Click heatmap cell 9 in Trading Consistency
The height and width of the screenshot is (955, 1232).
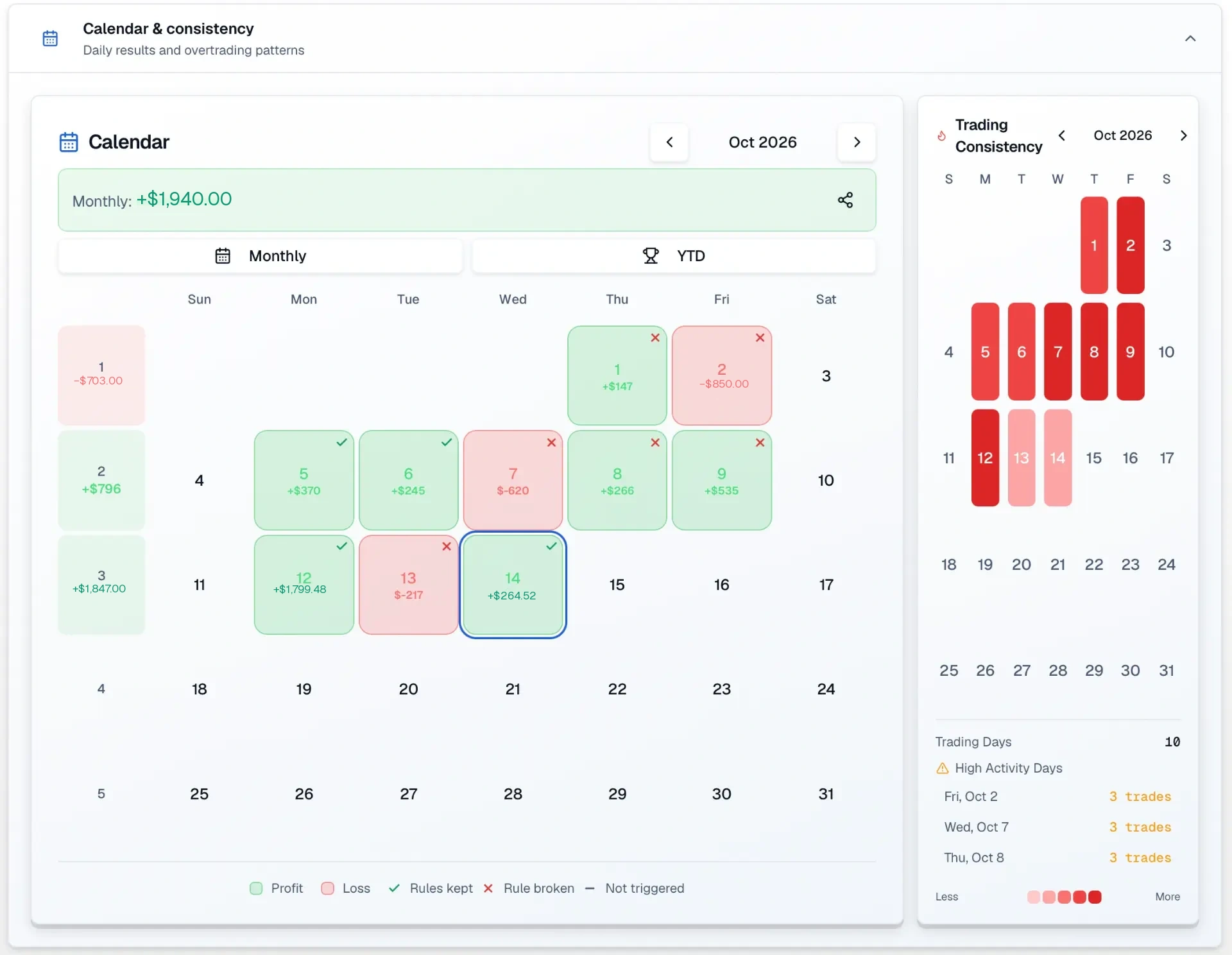coord(1131,352)
